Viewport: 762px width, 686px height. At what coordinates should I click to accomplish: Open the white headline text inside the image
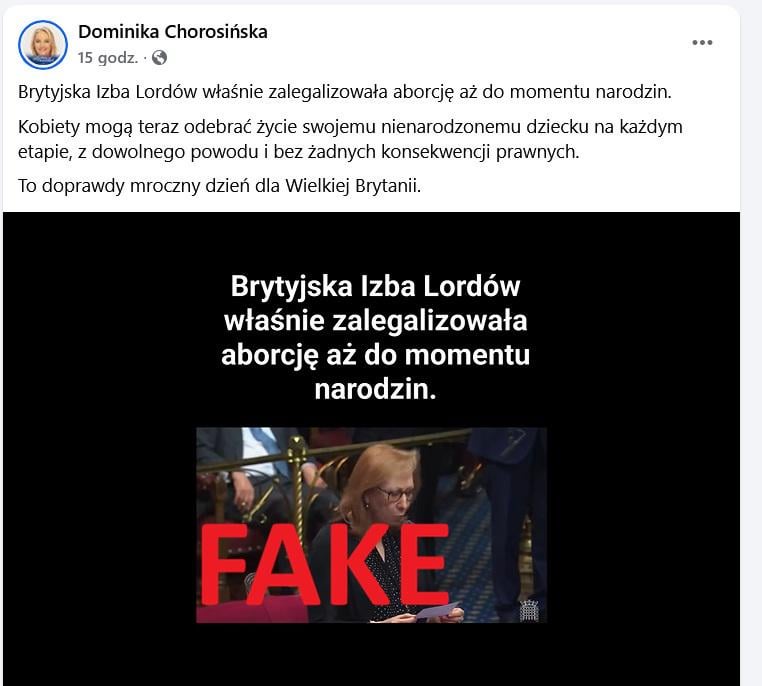(x=375, y=337)
